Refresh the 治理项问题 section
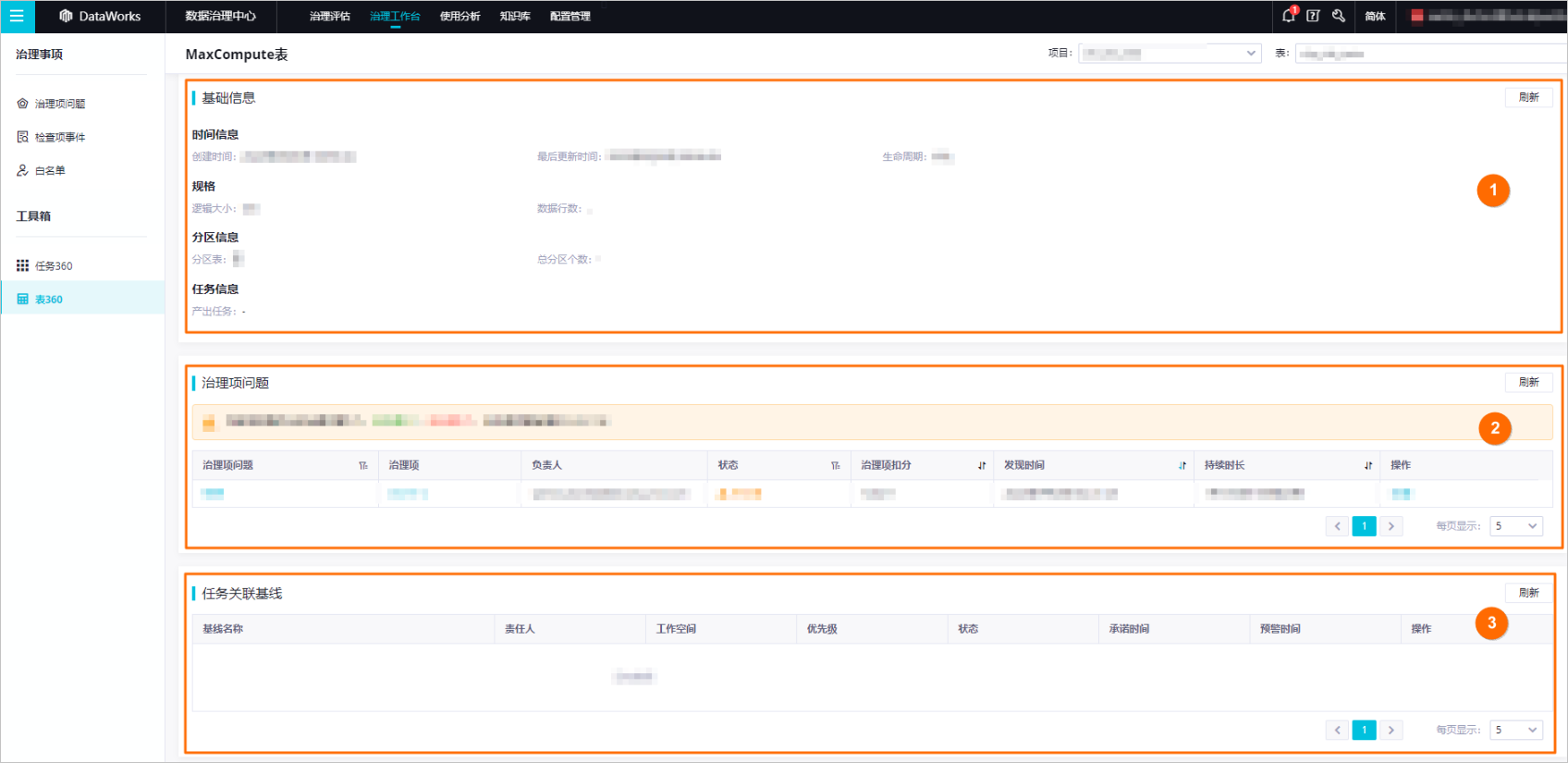1568x763 pixels. 1529,382
